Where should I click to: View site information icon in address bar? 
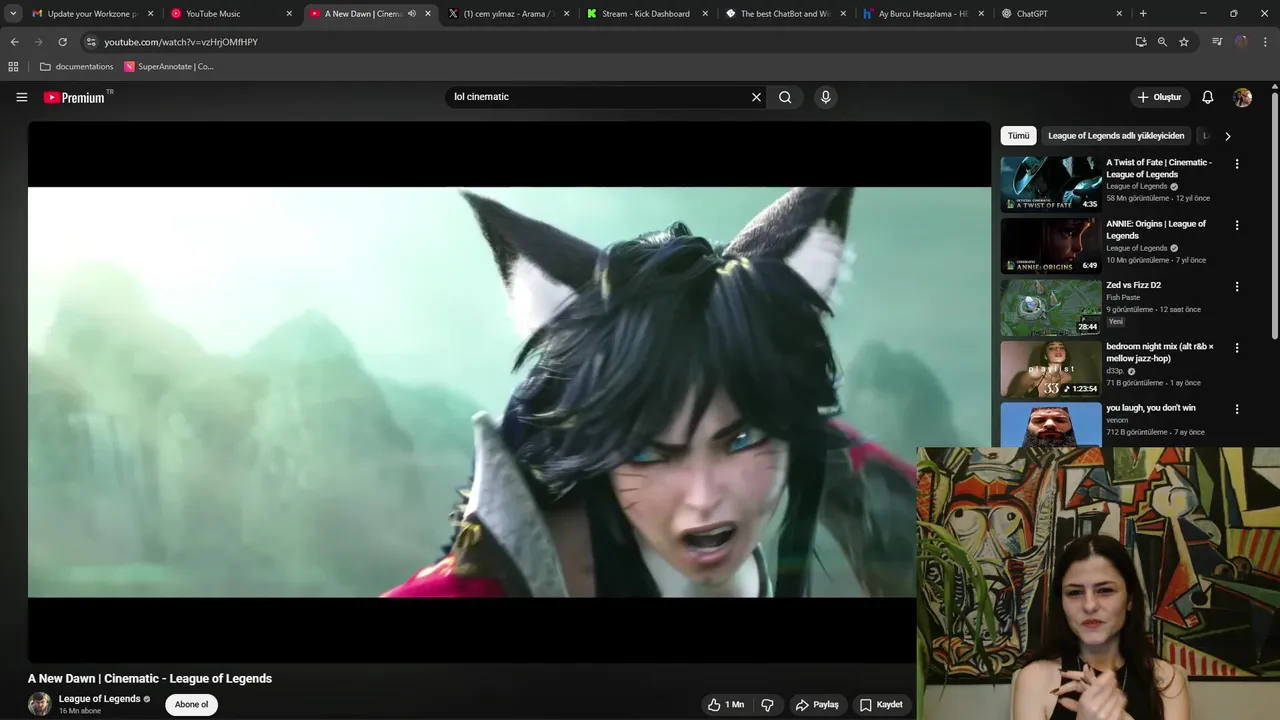pos(91,42)
